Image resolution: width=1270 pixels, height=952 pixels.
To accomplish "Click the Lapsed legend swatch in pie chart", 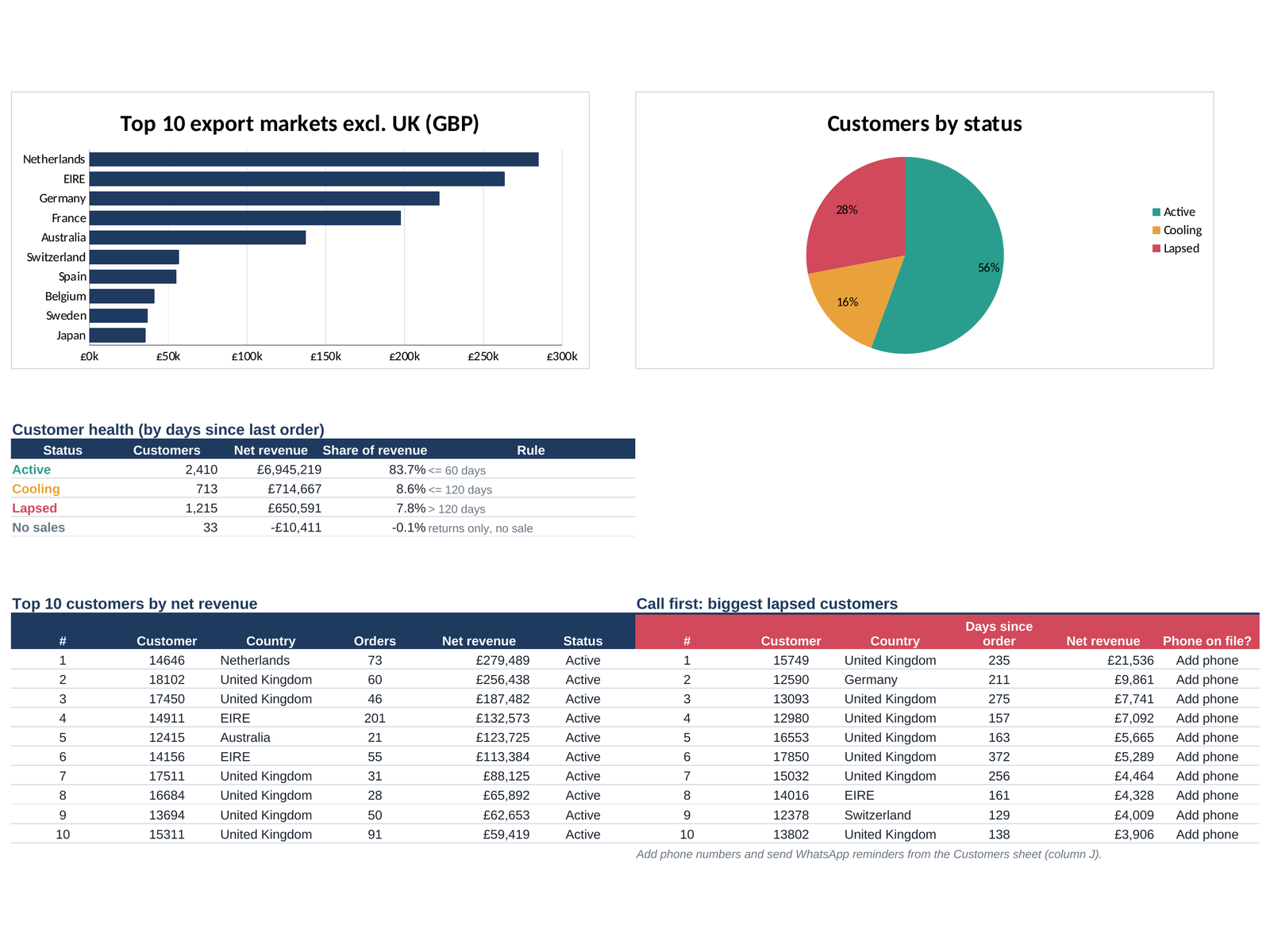I will [1156, 248].
